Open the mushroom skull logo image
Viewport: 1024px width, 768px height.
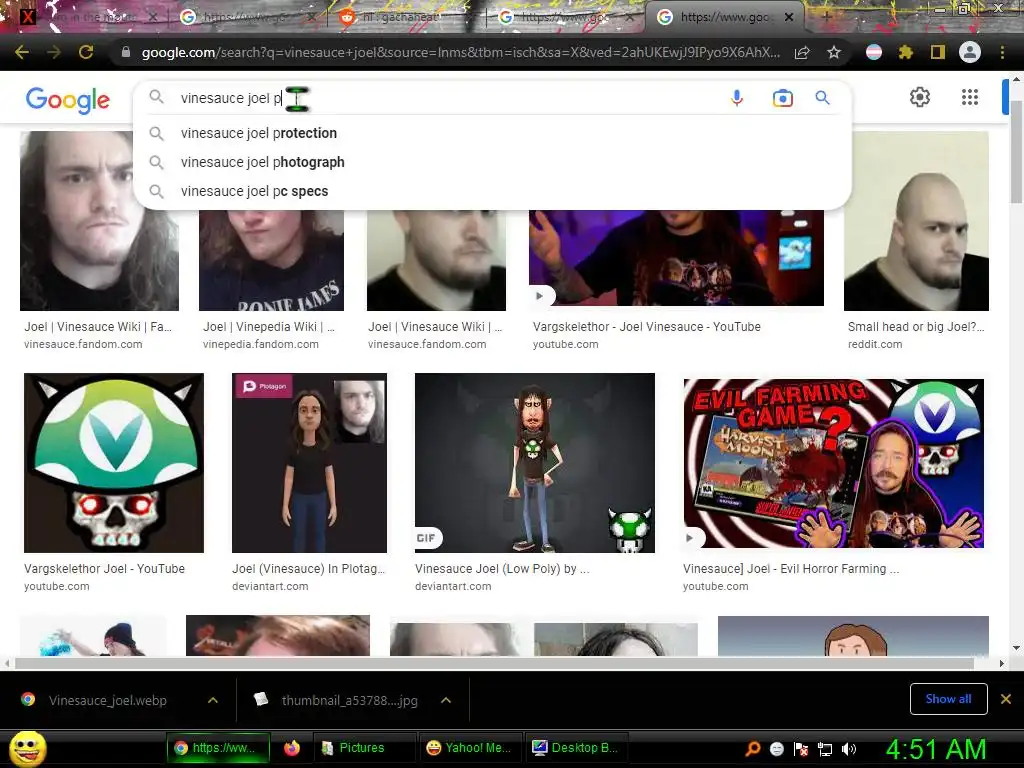pos(114,463)
